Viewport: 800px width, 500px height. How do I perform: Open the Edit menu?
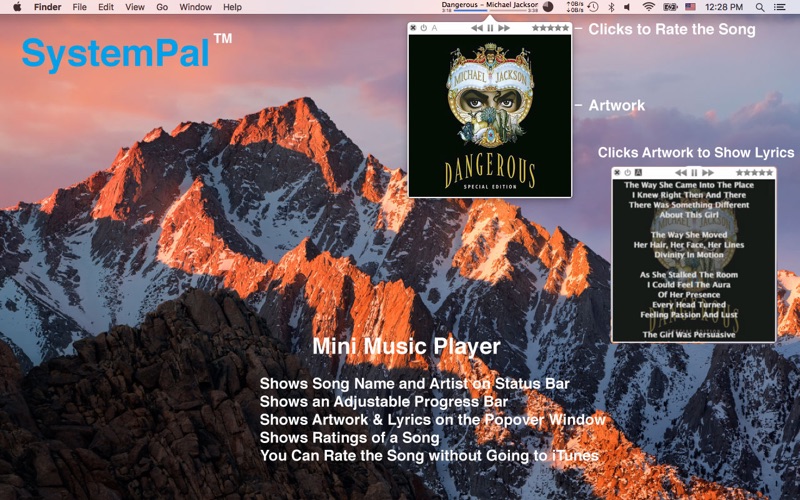pyautogui.click(x=106, y=7)
